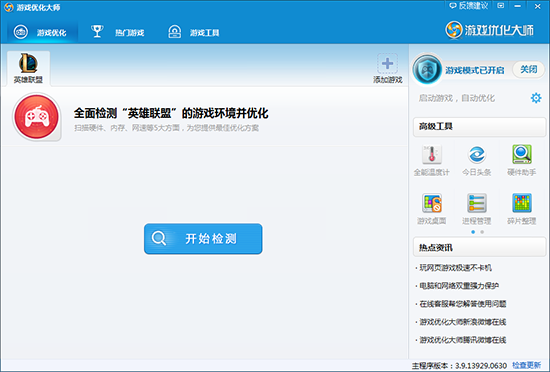Select first page dot of 高级工具
The width and height of the screenshot is (550, 372).
(473, 232)
